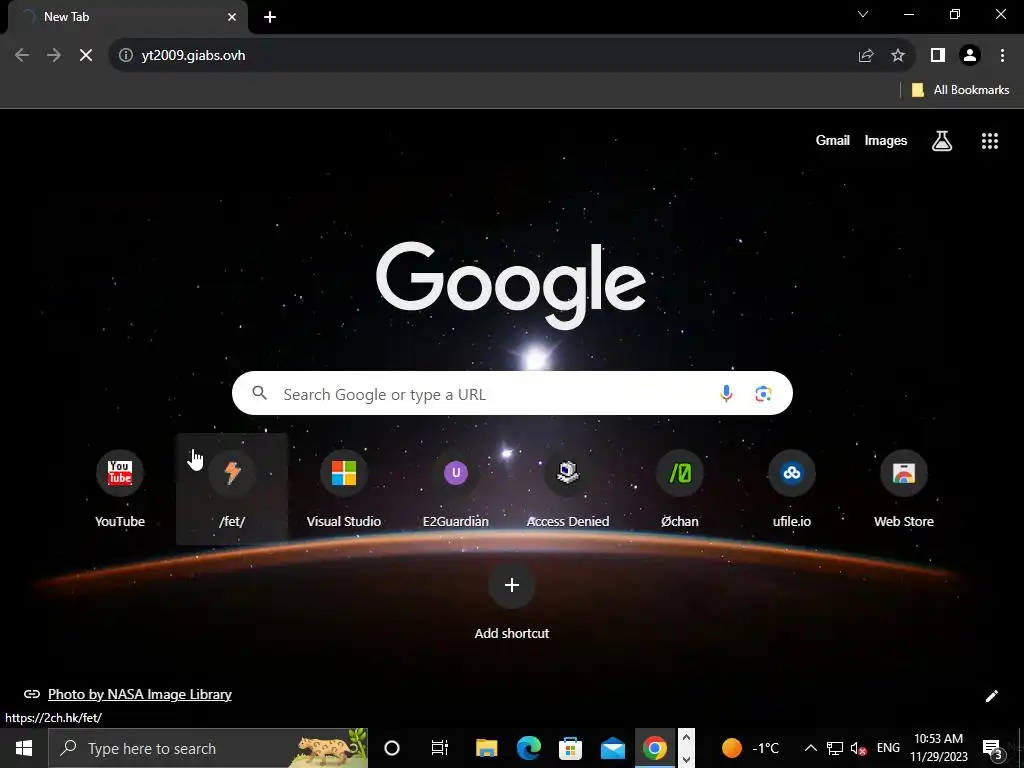Image resolution: width=1024 pixels, height=768 pixels.
Task: Open the Visual Studio shortcut
Action: (x=344, y=488)
